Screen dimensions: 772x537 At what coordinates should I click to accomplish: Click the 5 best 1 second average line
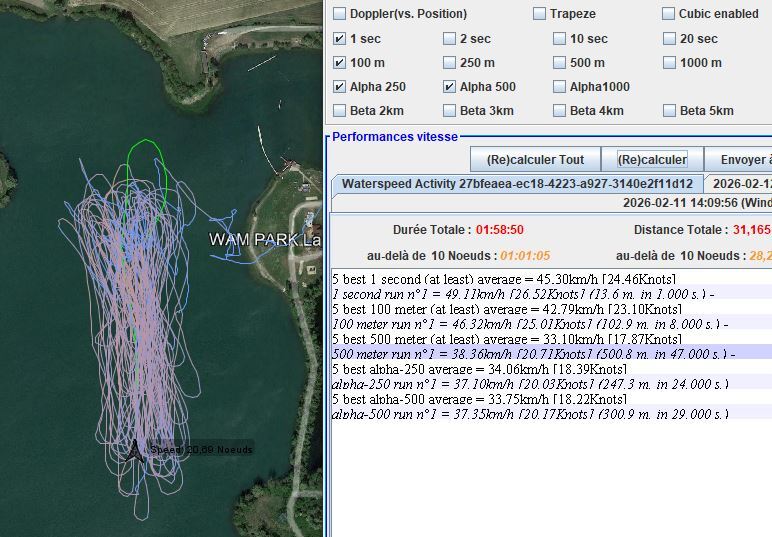[x=551, y=279]
